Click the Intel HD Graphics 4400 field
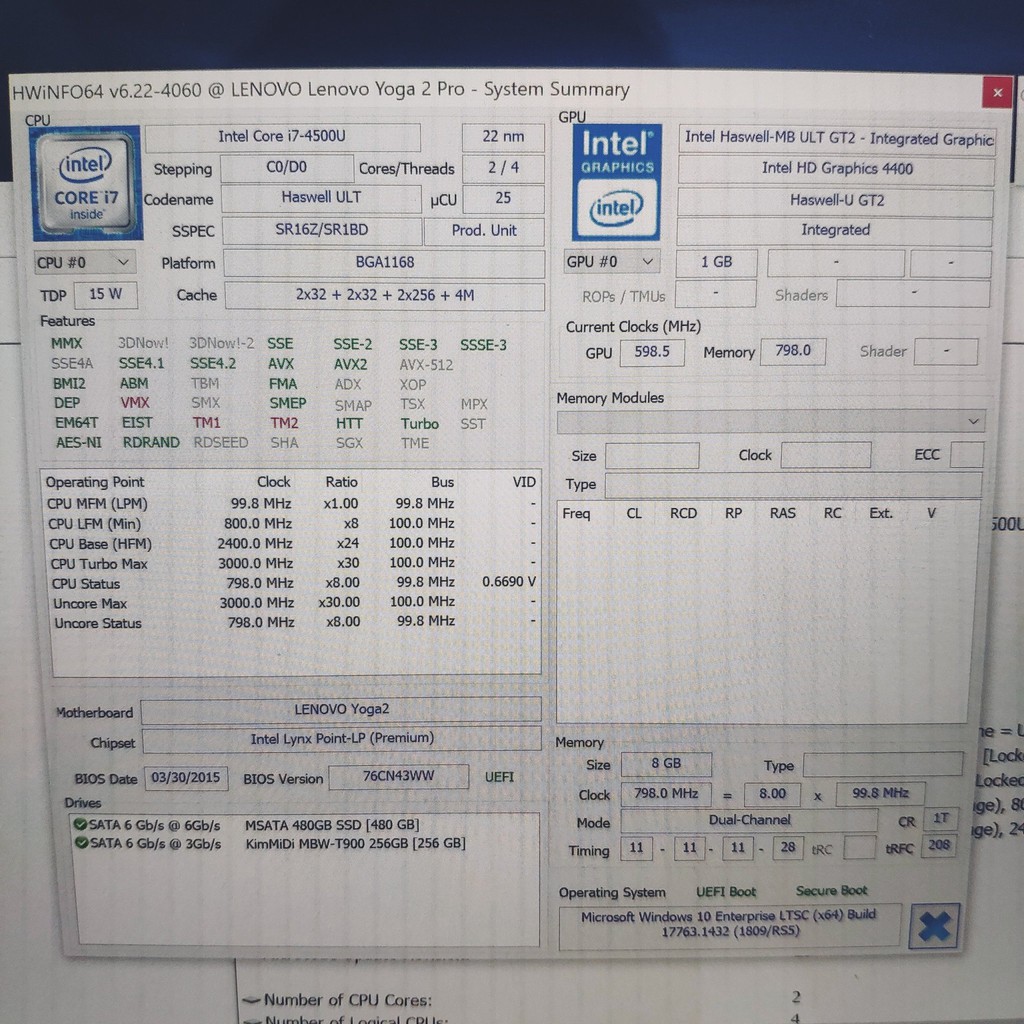1024x1024 pixels. (x=836, y=169)
